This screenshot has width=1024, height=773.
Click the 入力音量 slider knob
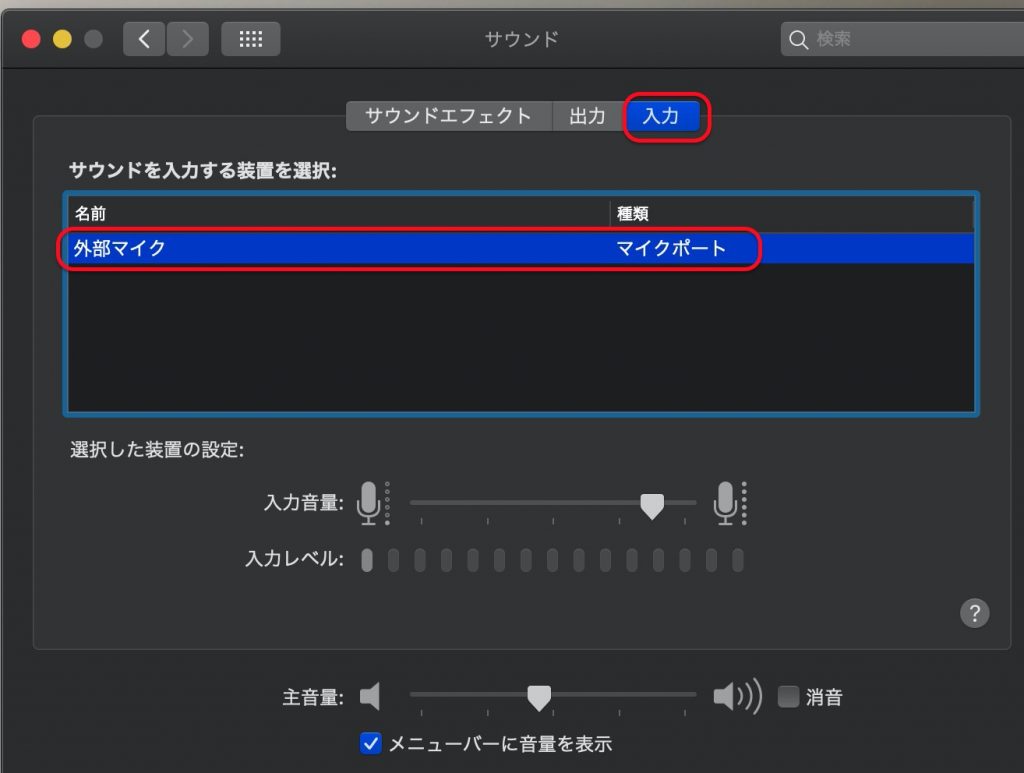click(652, 506)
